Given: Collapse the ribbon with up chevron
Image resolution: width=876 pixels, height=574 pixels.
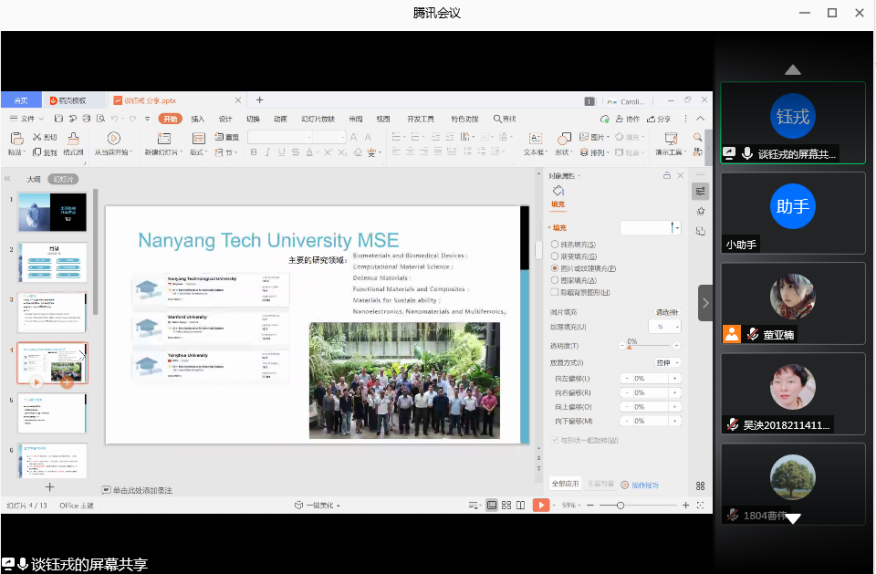Looking at the screenshot, I should 701,118.
